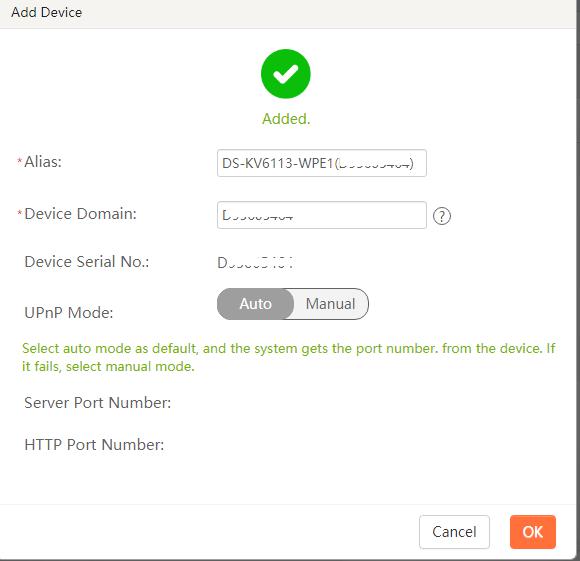The width and height of the screenshot is (580, 561).
Task: Select the device serial number value
Action: (x=255, y=263)
